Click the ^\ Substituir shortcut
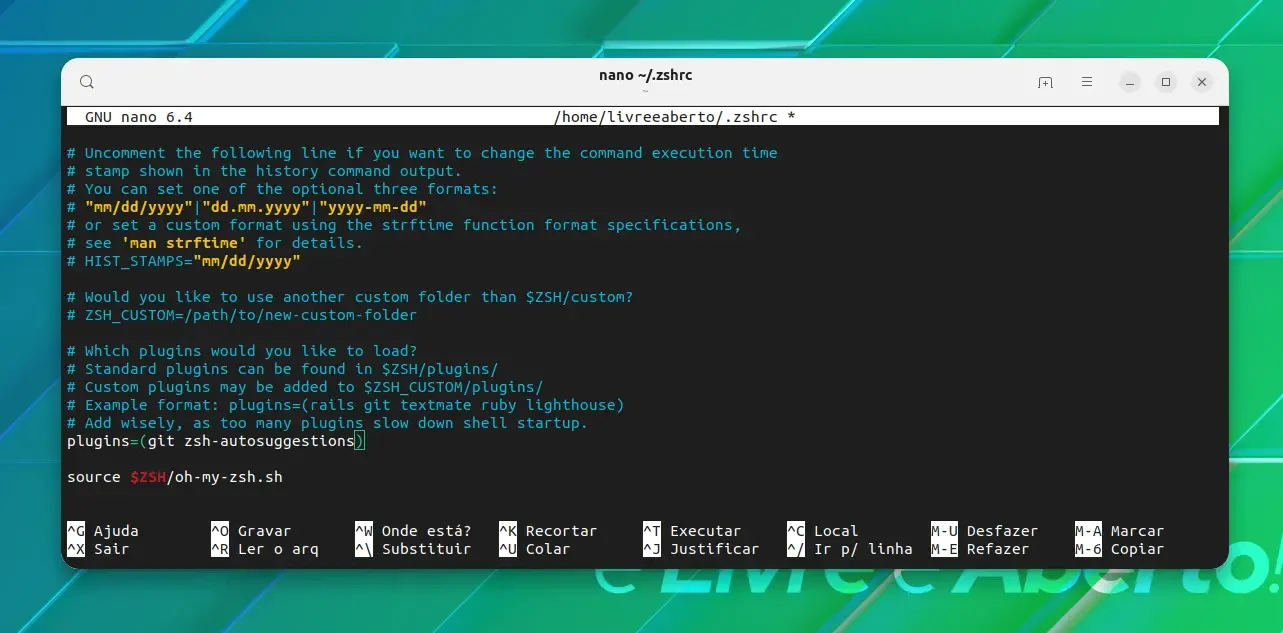 (413, 549)
